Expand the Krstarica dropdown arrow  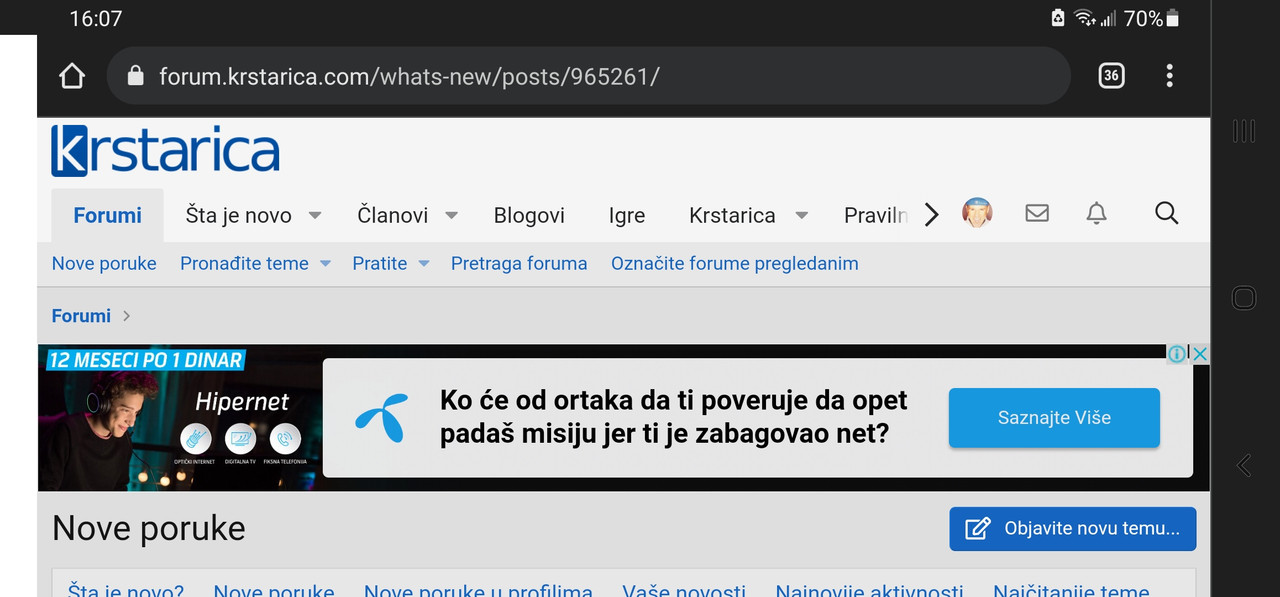(801, 215)
